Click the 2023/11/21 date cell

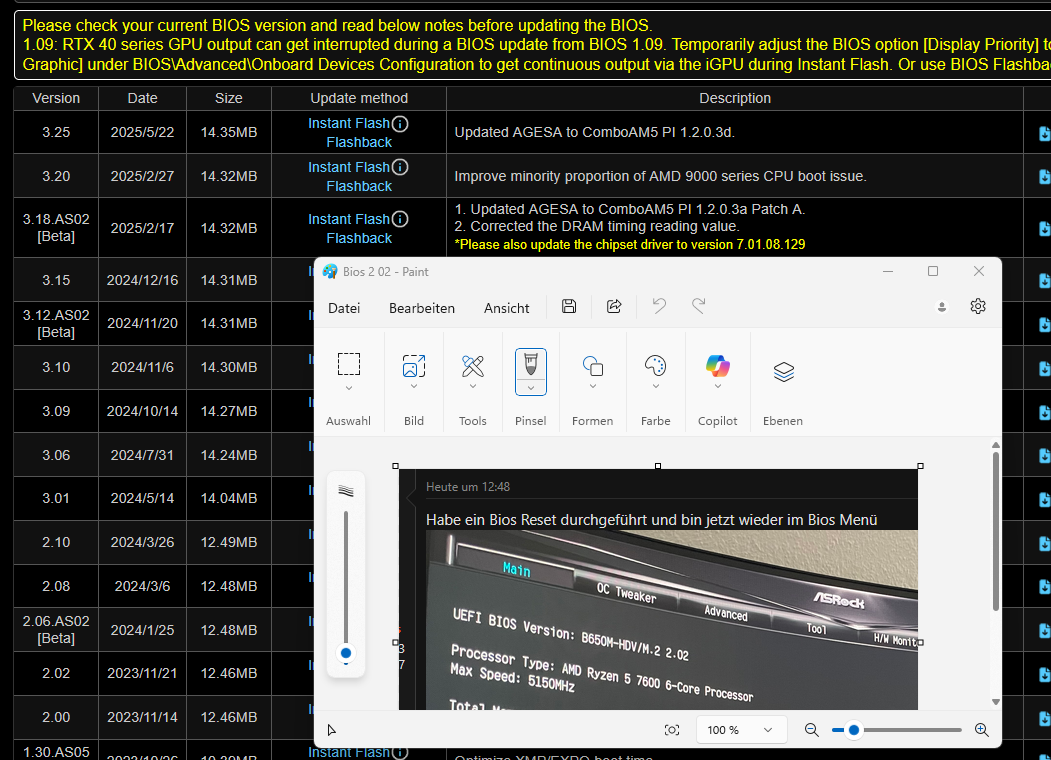click(x=142, y=673)
